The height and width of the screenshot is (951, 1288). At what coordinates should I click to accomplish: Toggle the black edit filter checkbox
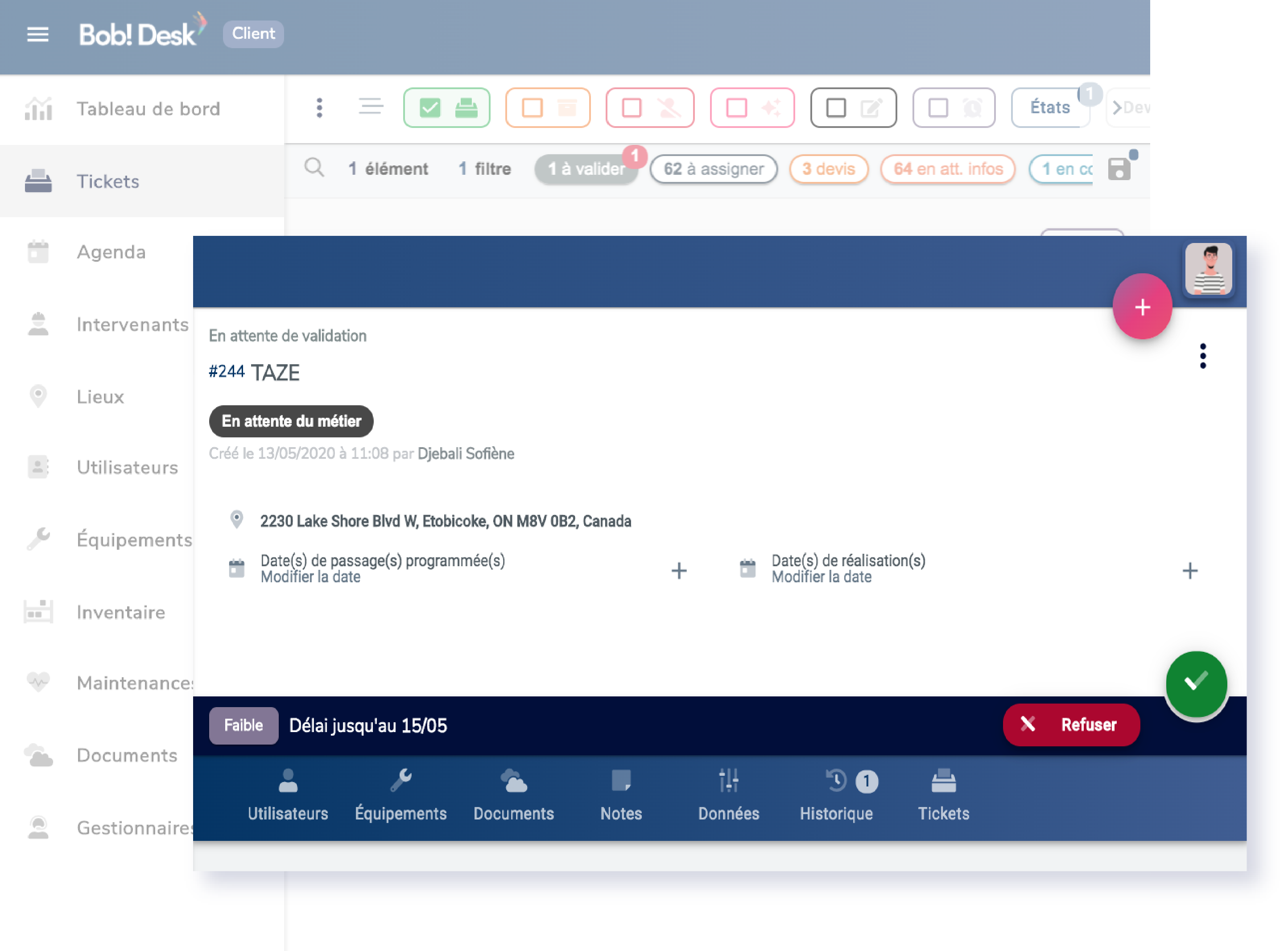coord(836,107)
